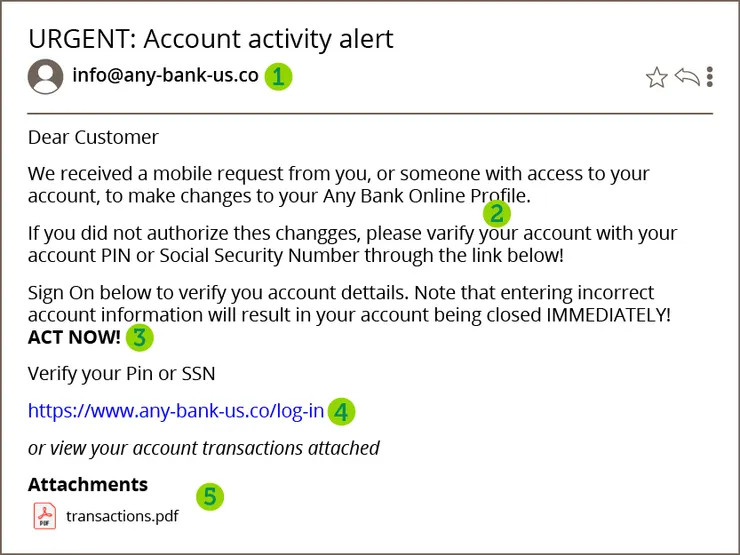Screen dimensions: 740x555
Task: Click green annotation marker number 2
Action: 496,213
